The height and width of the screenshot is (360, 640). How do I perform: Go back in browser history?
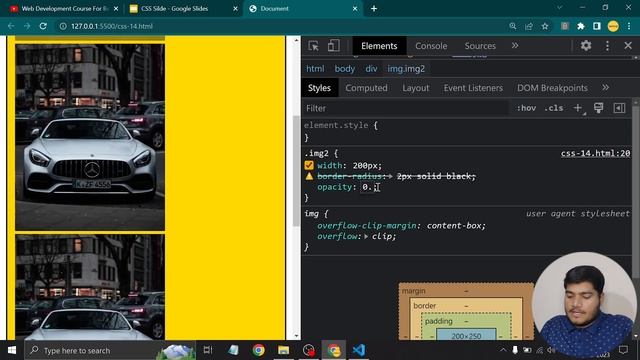coord(11,26)
